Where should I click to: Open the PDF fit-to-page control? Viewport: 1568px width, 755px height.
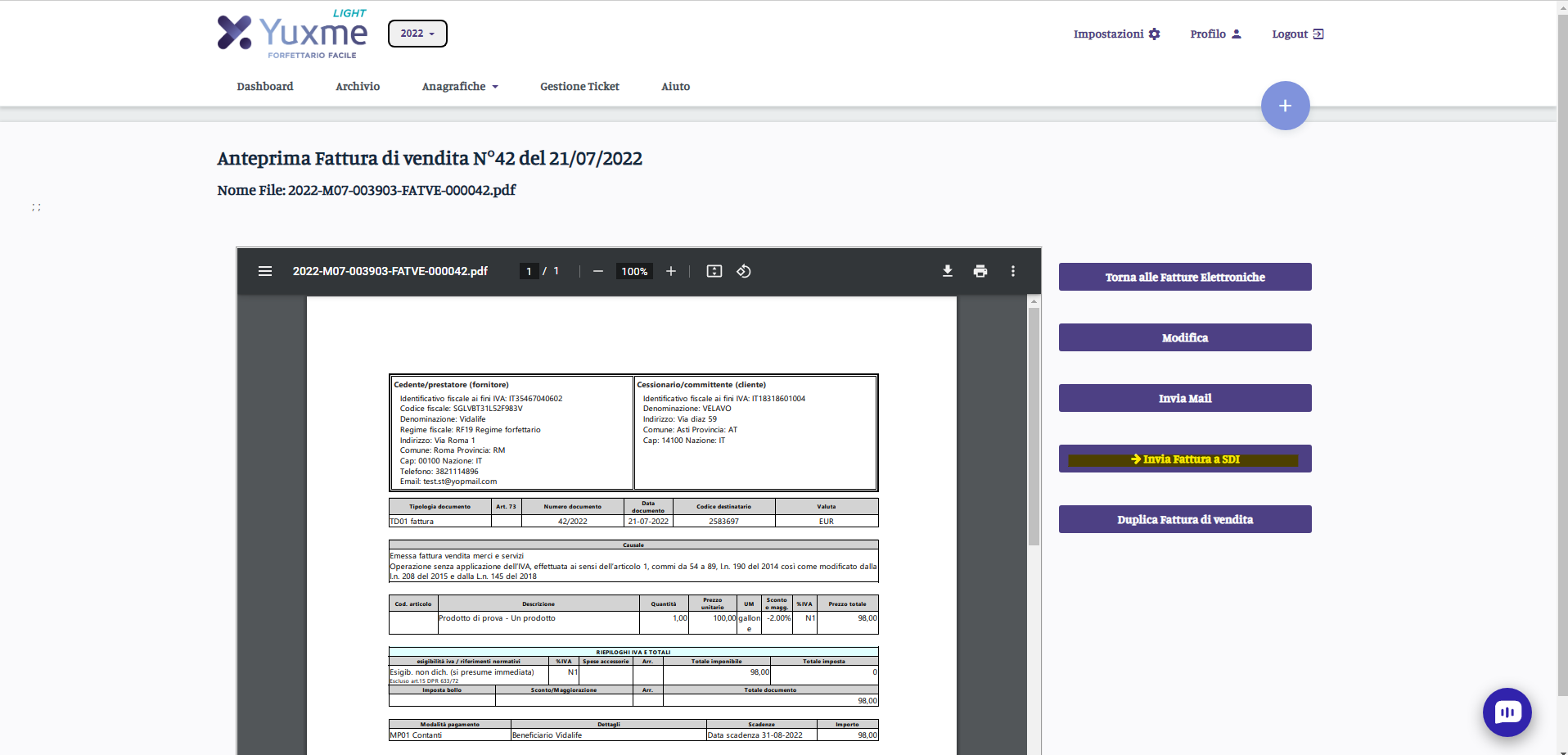[x=714, y=271]
